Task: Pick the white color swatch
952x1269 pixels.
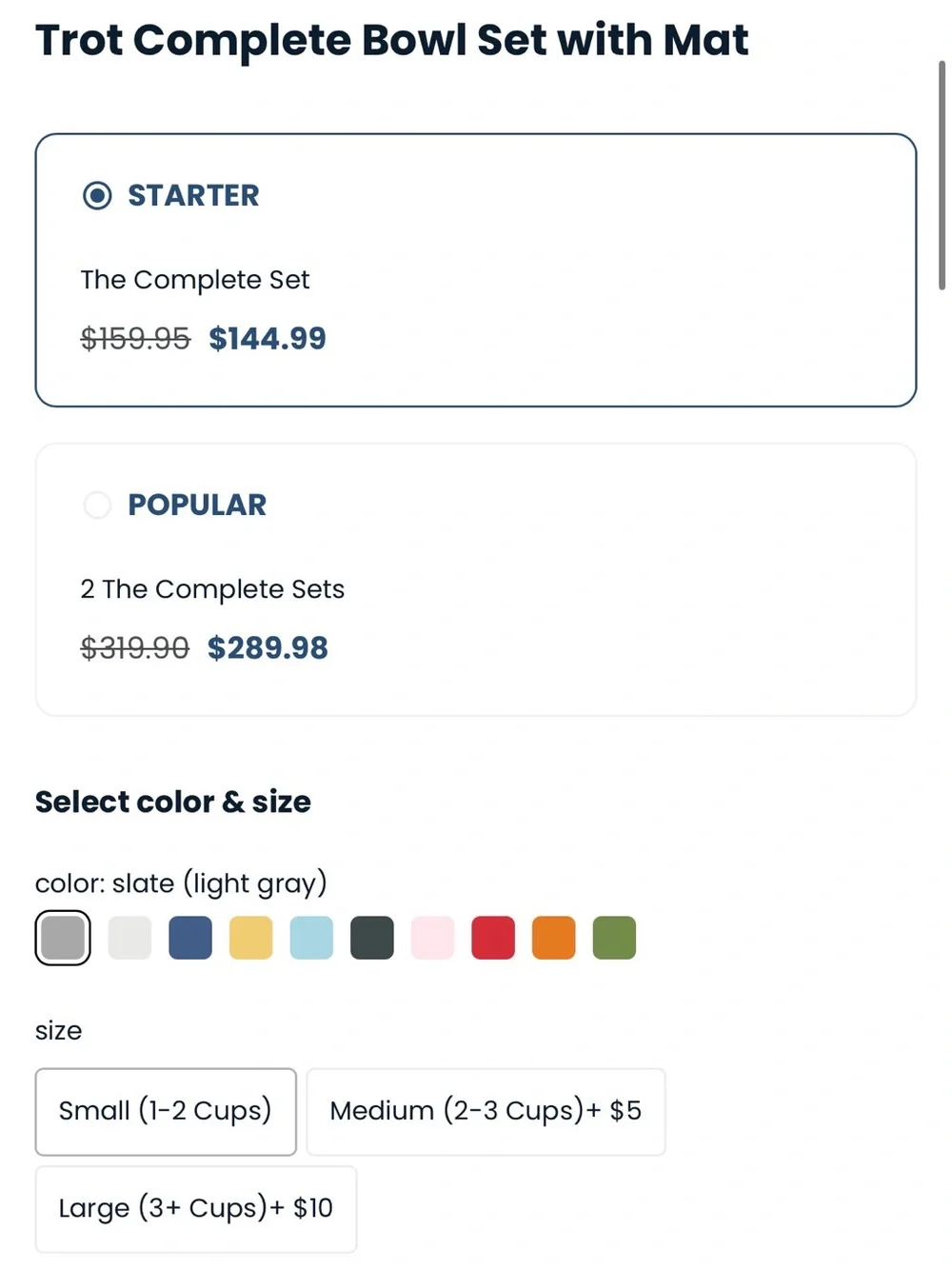Action: [x=129, y=938]
